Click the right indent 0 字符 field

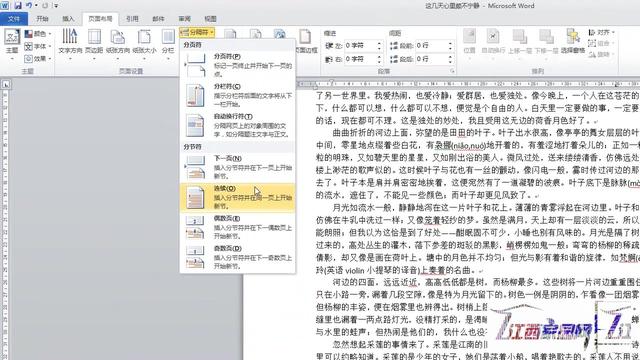pyautogui.click(x=360, y=59)
